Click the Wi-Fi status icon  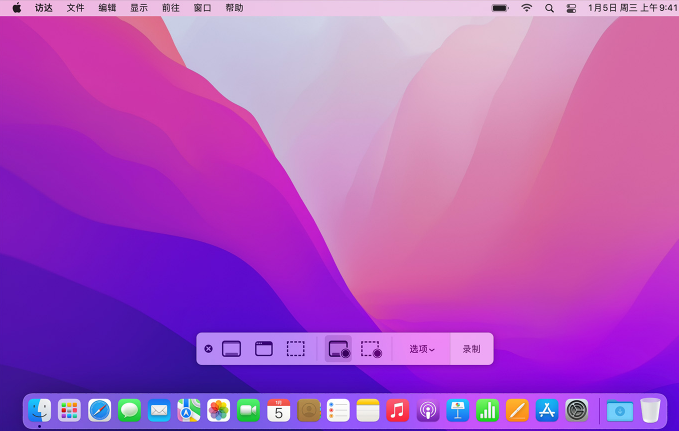pyautogui.click(x=526, y=7)
